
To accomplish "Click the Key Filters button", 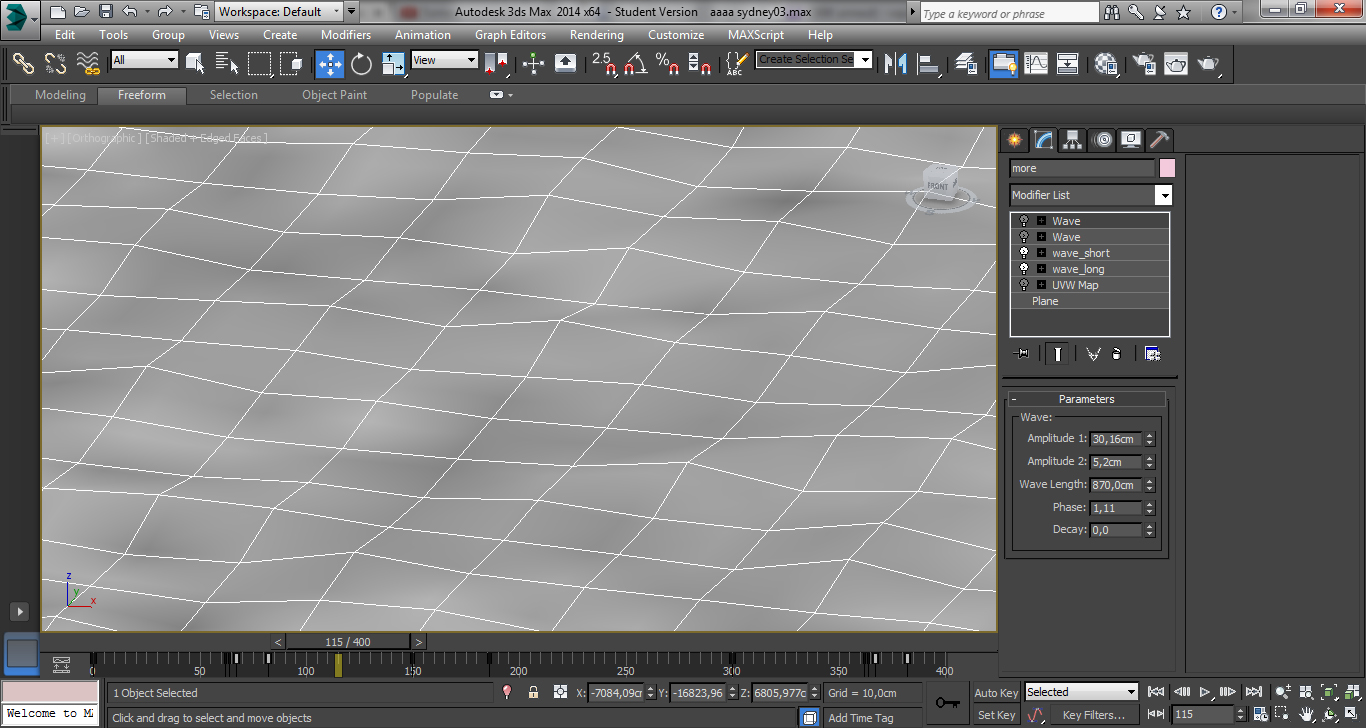I will tap(1093, 715).
